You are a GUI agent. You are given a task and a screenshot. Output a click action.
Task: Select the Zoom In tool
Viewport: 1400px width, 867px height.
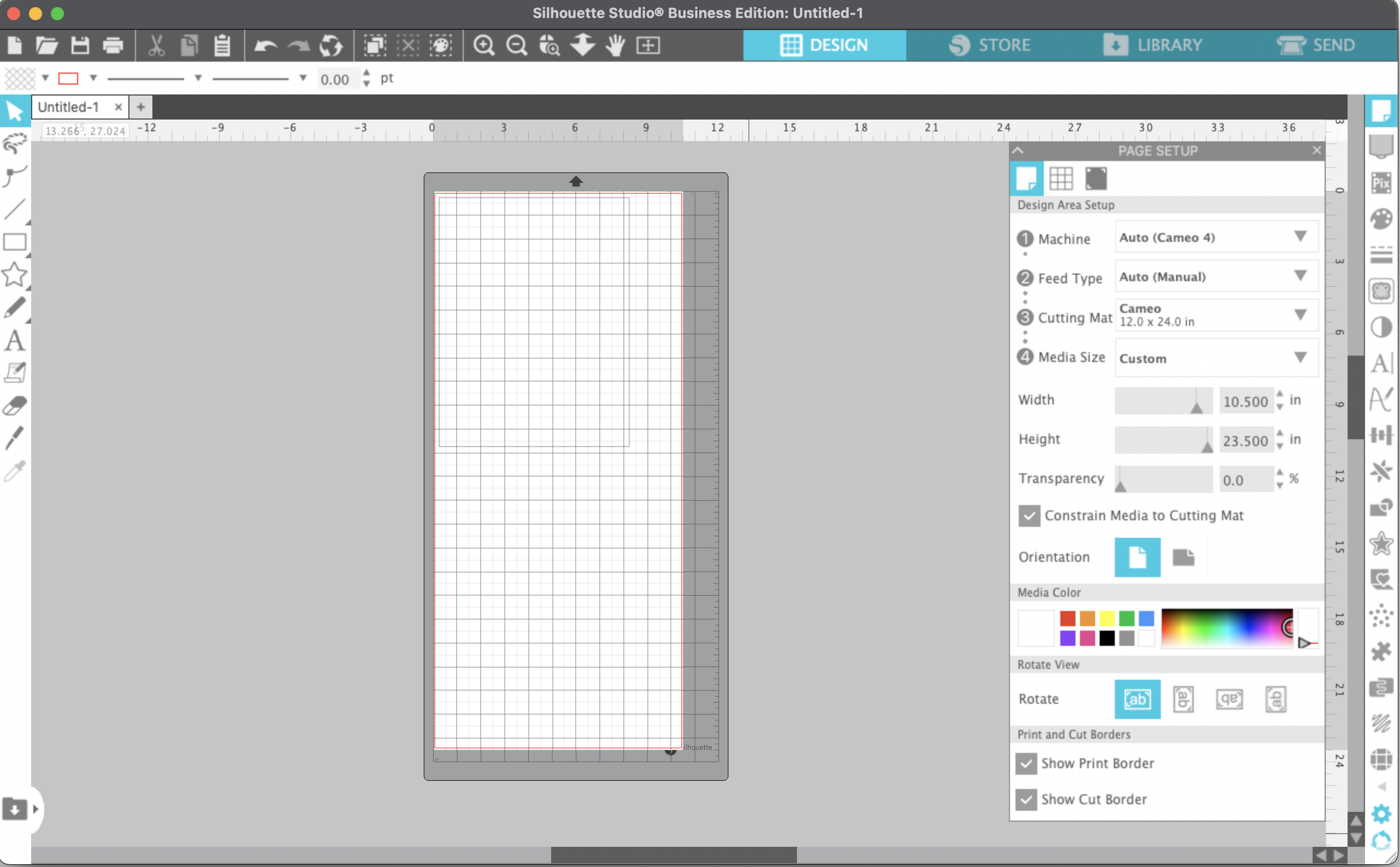[485, 45]
